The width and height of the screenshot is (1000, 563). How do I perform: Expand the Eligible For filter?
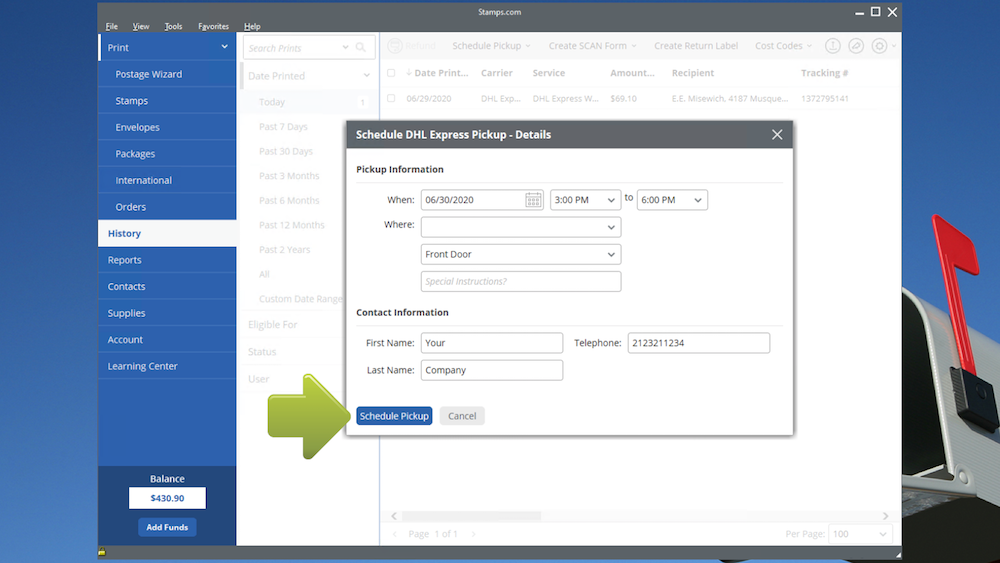point(272,325)
